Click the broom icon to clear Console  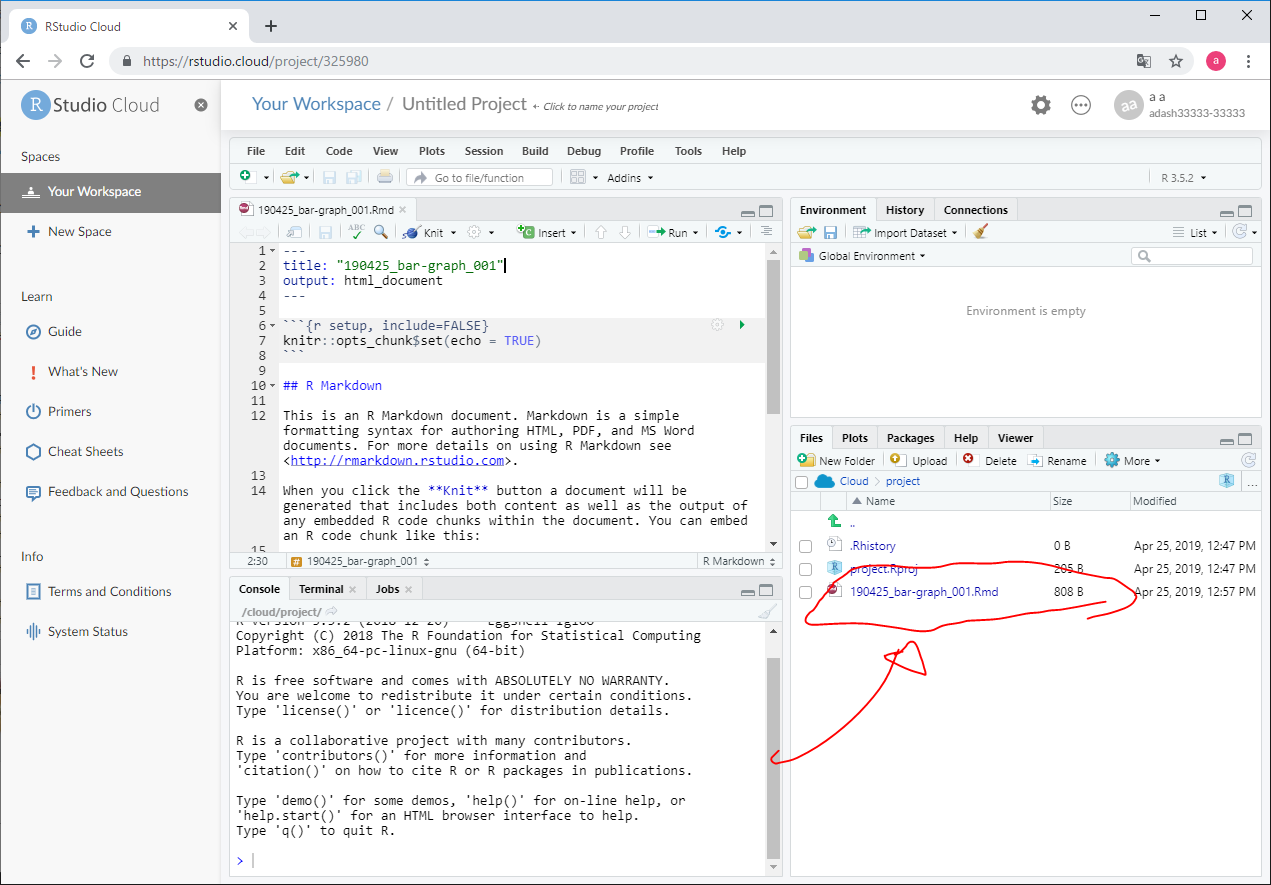coord(767,612)
